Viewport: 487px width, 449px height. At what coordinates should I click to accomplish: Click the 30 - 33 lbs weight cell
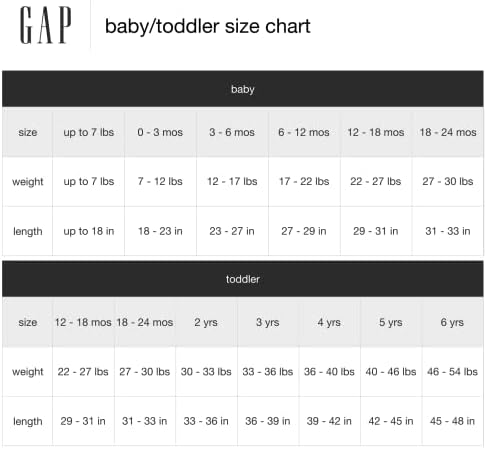[x=206, y=371]
